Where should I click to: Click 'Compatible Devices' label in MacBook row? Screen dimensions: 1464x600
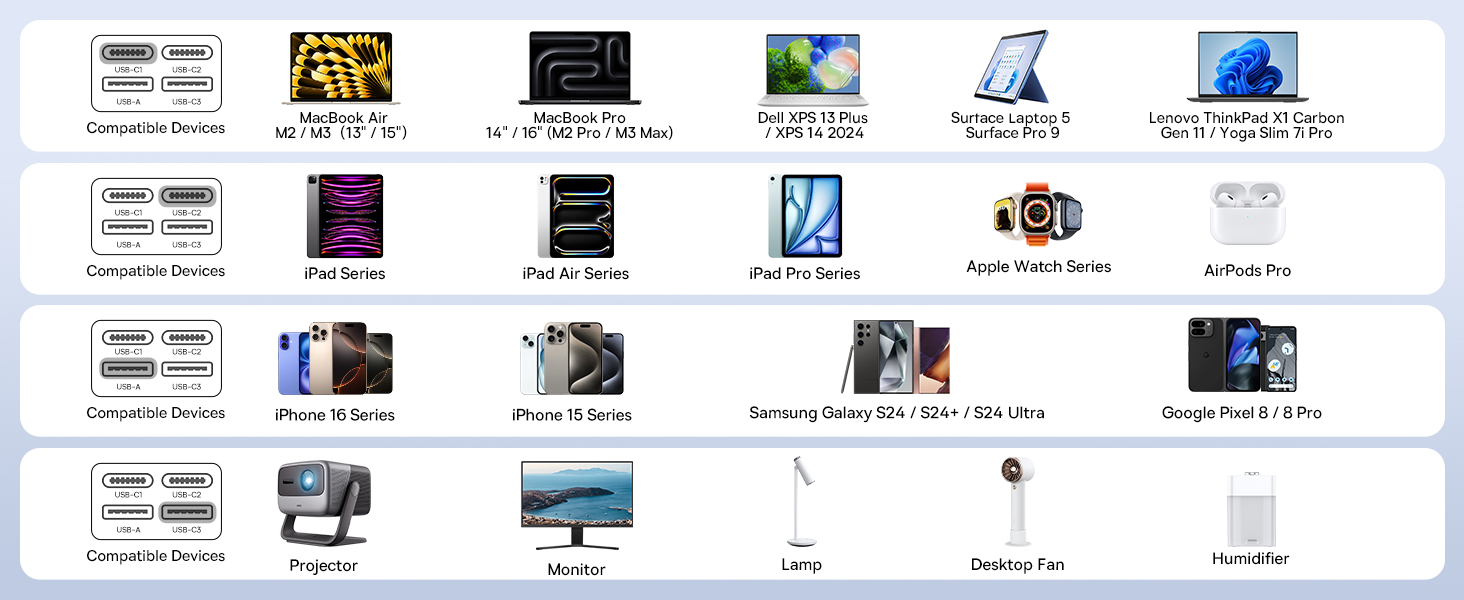156,128
